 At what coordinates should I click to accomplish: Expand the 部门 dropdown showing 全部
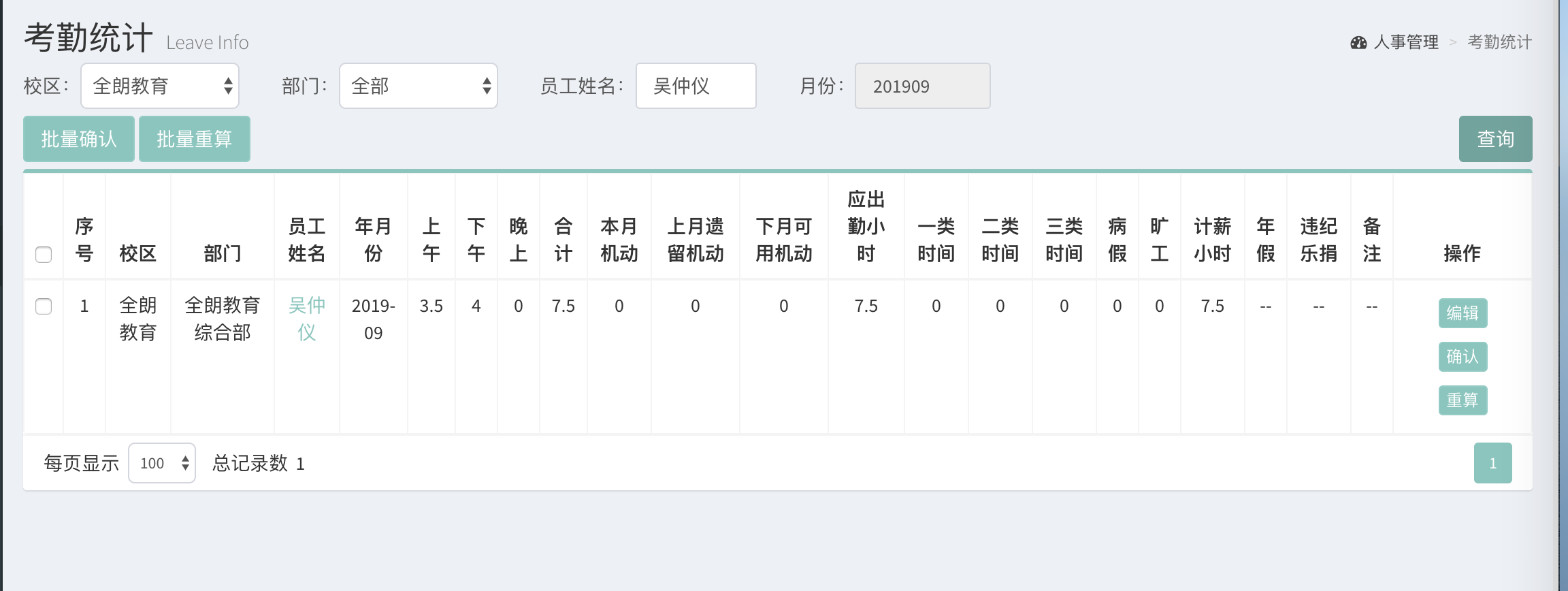click(x=419, y=86)
